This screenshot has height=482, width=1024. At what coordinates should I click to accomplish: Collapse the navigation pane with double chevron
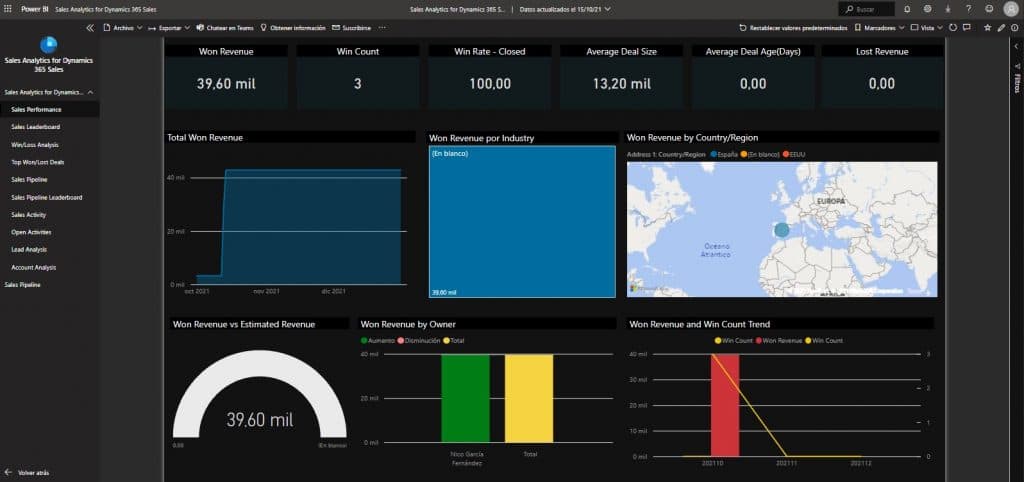tap(90, 28)
